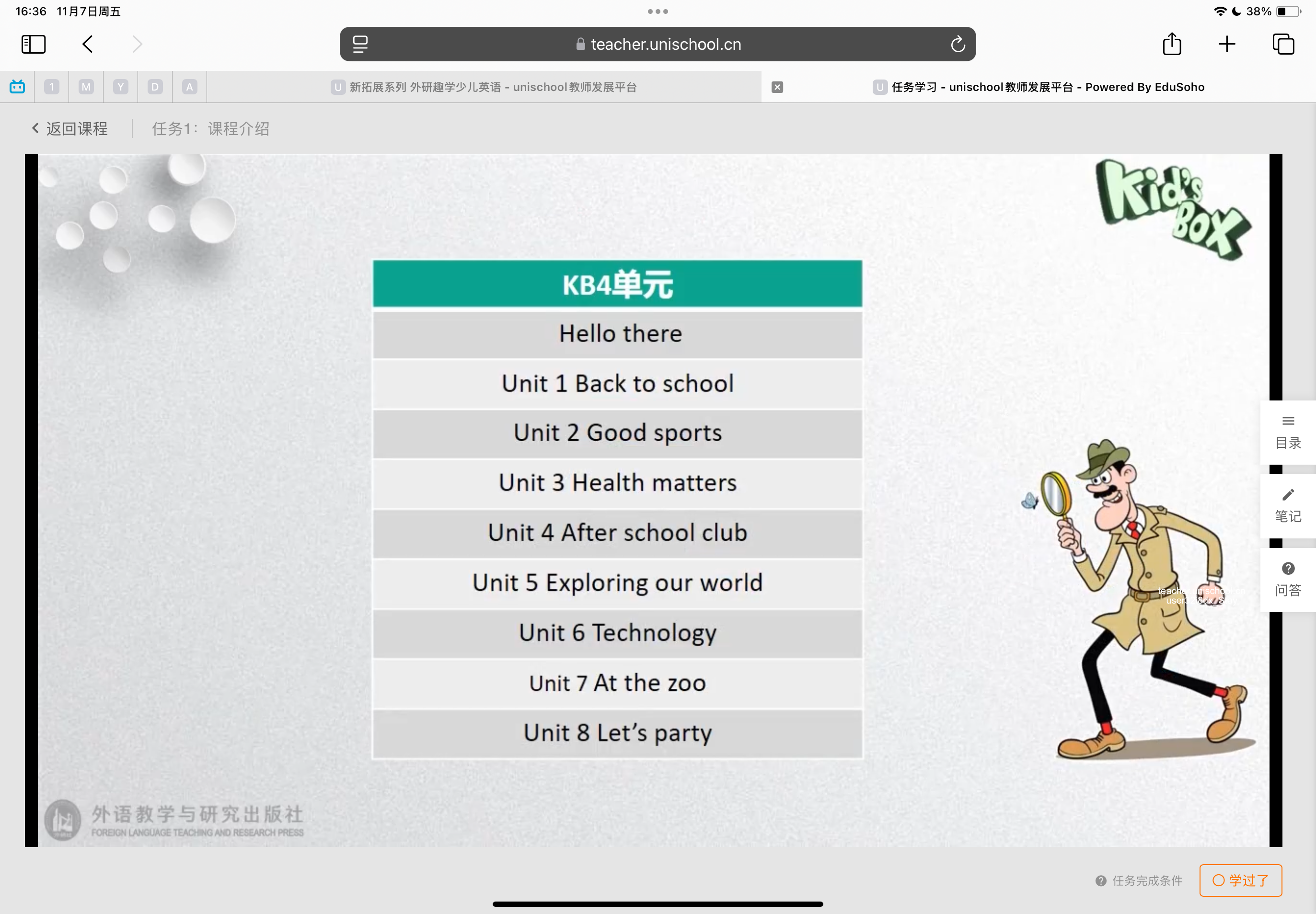Open the 问答 Q&A panel
The height and width of the screenshot is (914, 1316).
tap(1287, 580)
